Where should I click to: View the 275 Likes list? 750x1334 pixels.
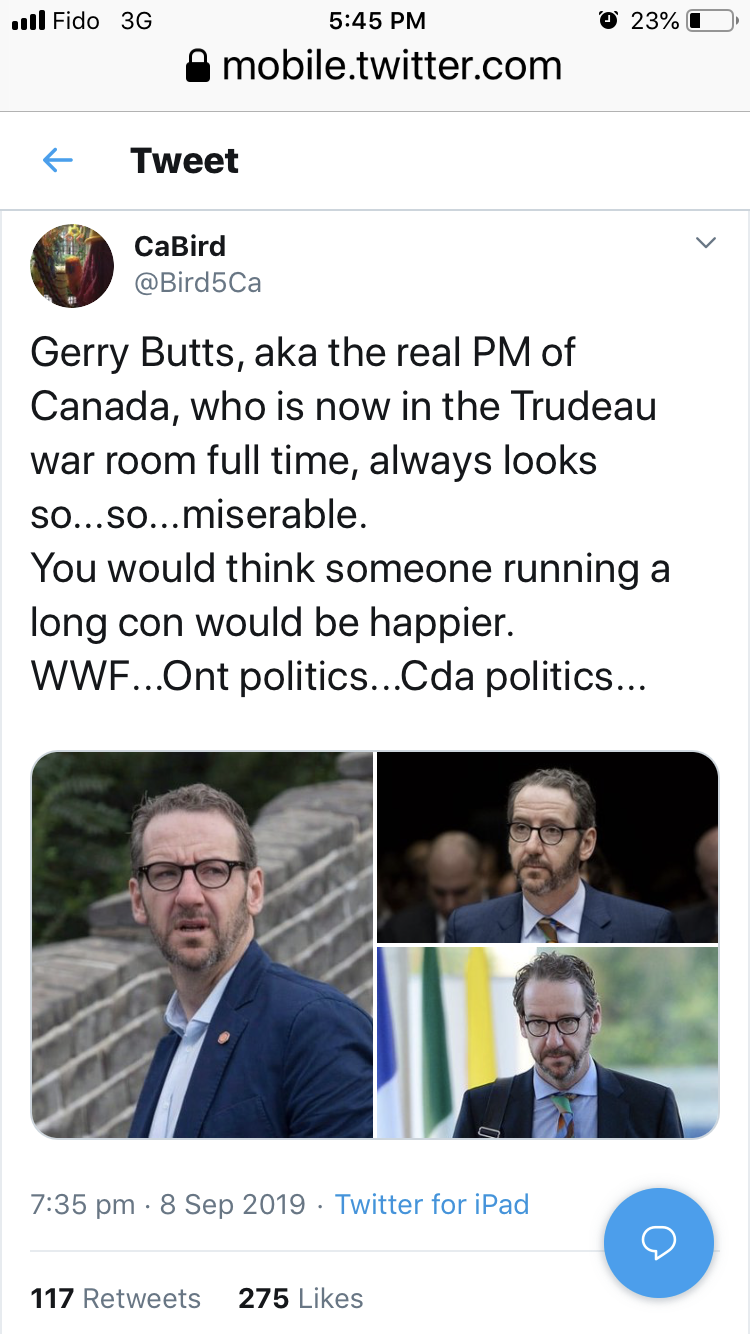pos(300,1298)
